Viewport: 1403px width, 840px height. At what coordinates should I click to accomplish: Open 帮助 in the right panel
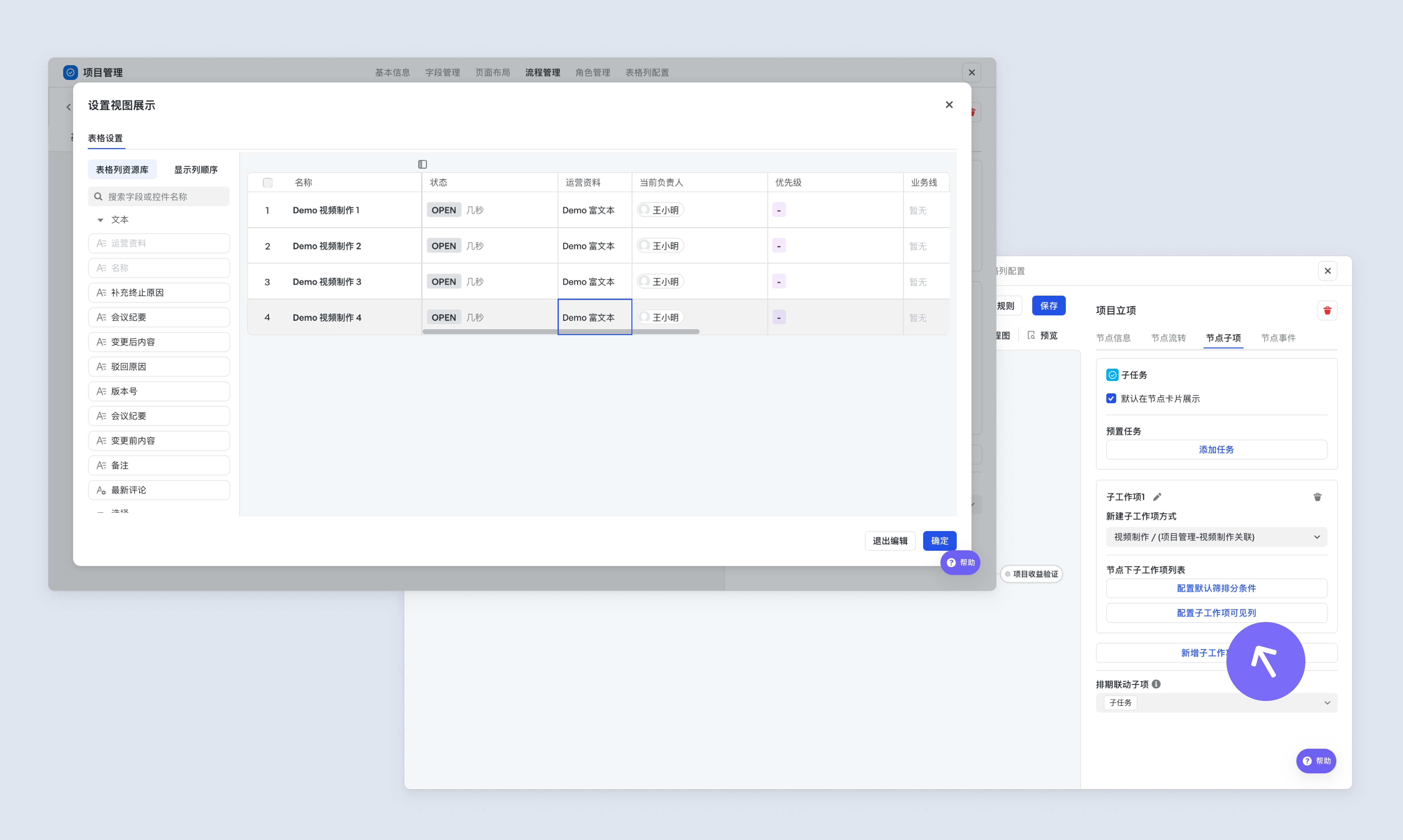pos(1316,761)
